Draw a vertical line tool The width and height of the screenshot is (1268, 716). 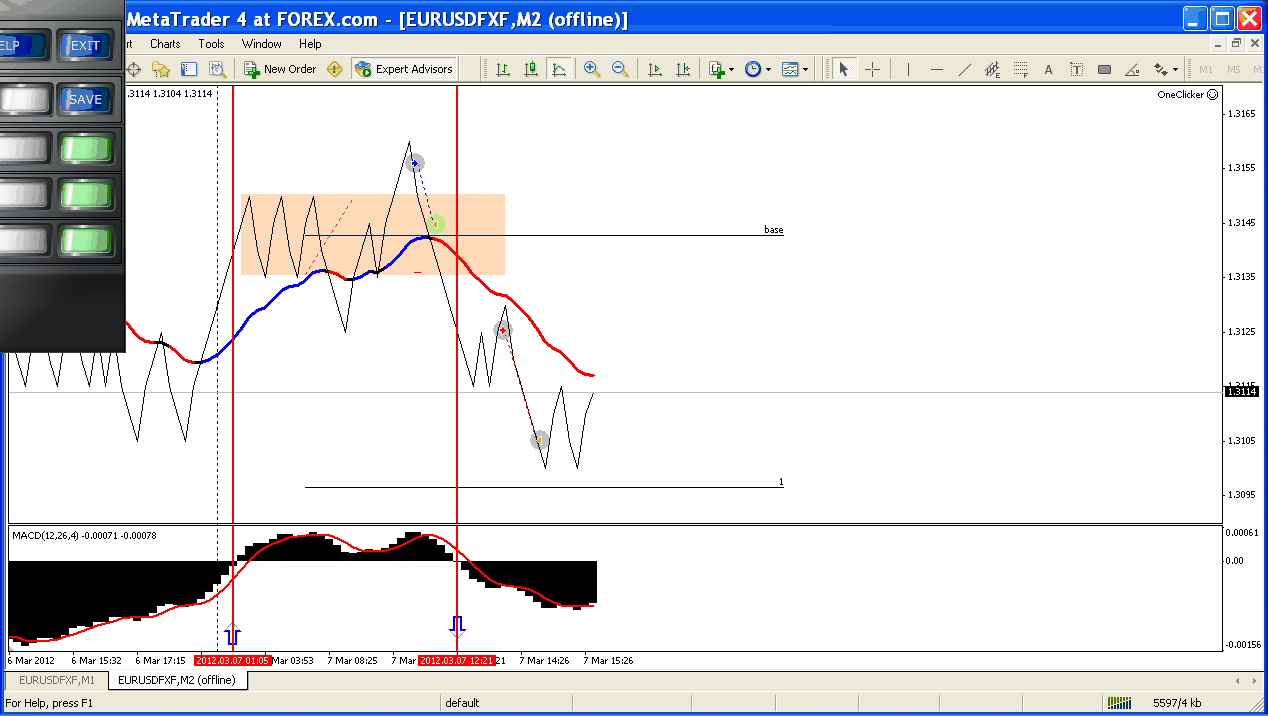pos(908,69)
